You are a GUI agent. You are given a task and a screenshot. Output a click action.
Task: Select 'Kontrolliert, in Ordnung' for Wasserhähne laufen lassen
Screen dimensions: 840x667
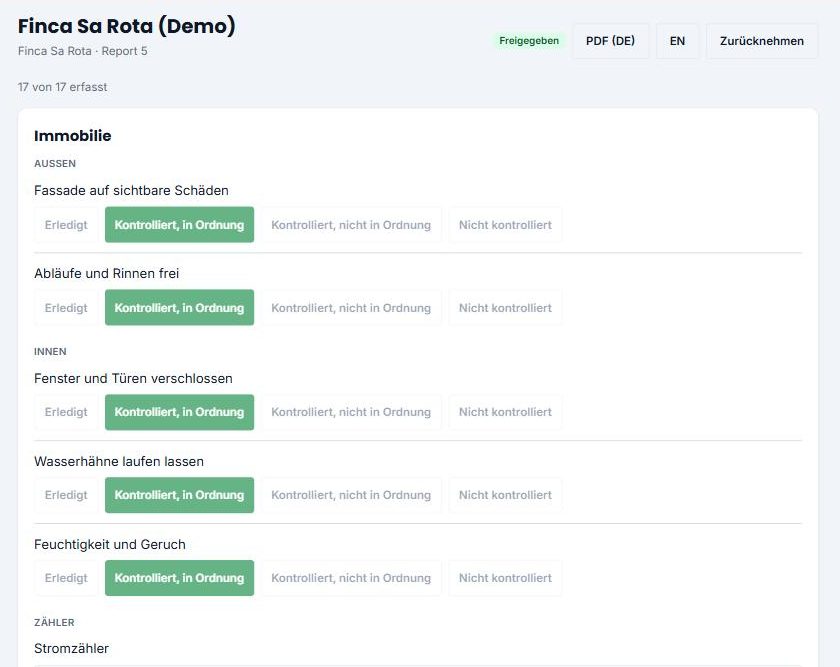[179, 495]
